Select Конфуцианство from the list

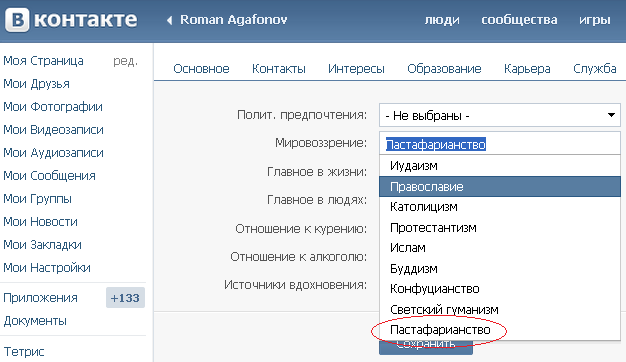point(500,289)
